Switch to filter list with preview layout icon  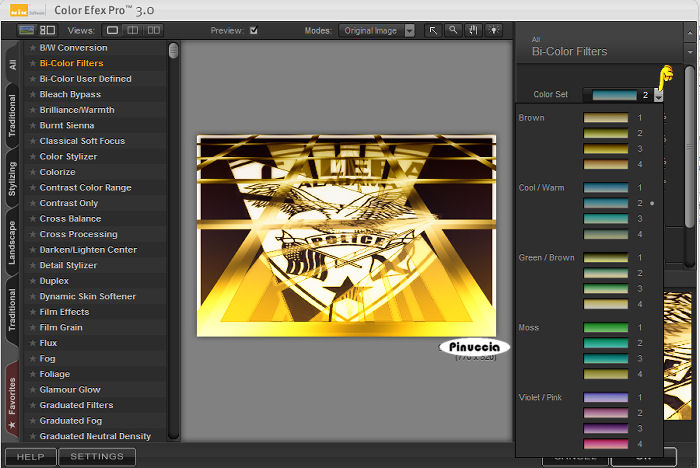47,30
